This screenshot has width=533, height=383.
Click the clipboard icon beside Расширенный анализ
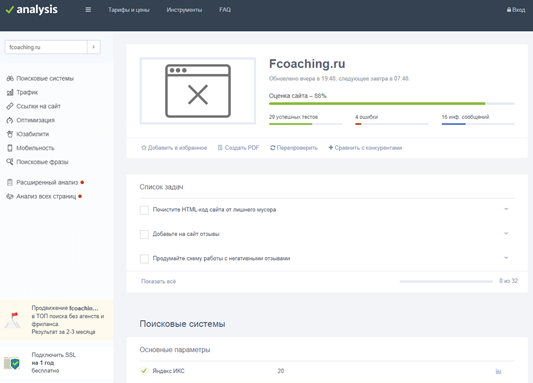pos(10,182)
